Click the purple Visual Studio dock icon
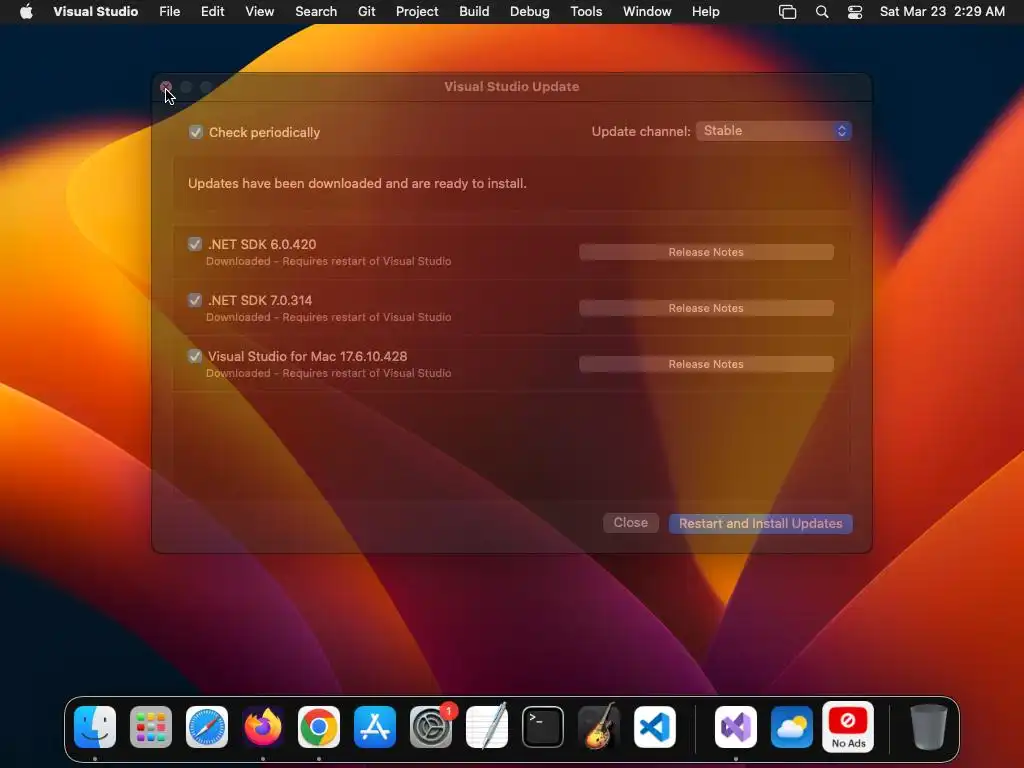Viewport: 1024px width, 768px height. tap(736, 726)
